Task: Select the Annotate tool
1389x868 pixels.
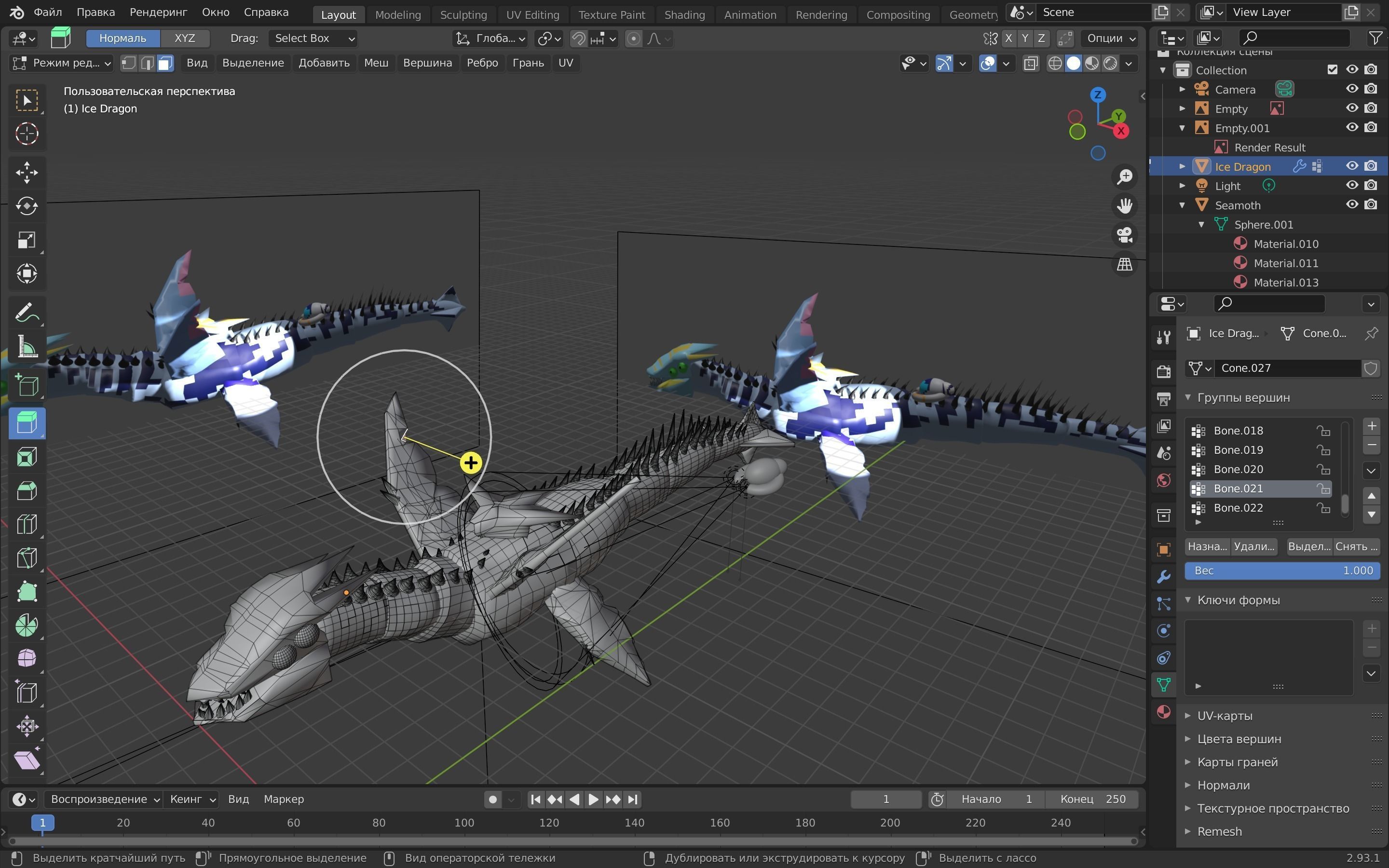Action: coord(27,313)
